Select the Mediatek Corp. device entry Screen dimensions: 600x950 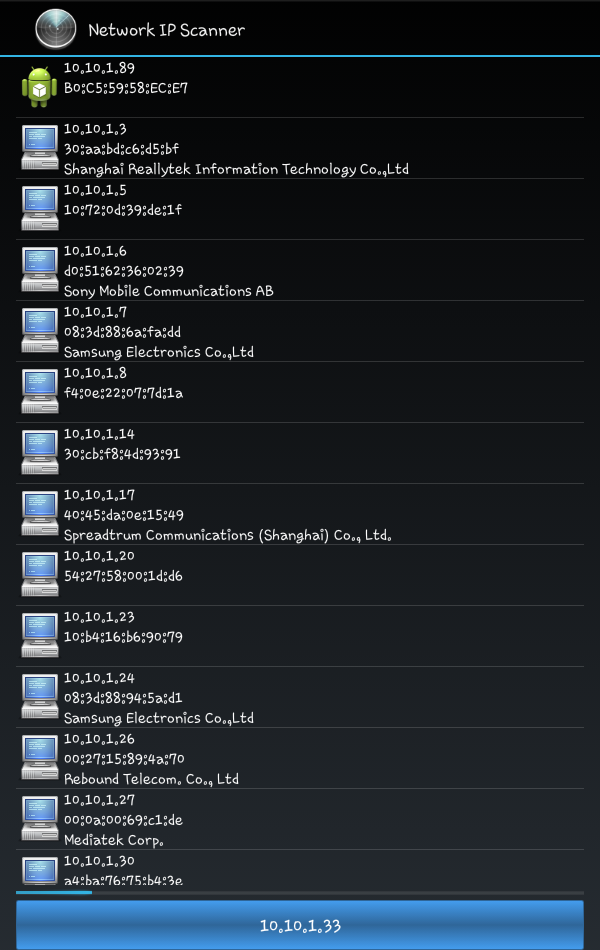[x=300, y=819]
